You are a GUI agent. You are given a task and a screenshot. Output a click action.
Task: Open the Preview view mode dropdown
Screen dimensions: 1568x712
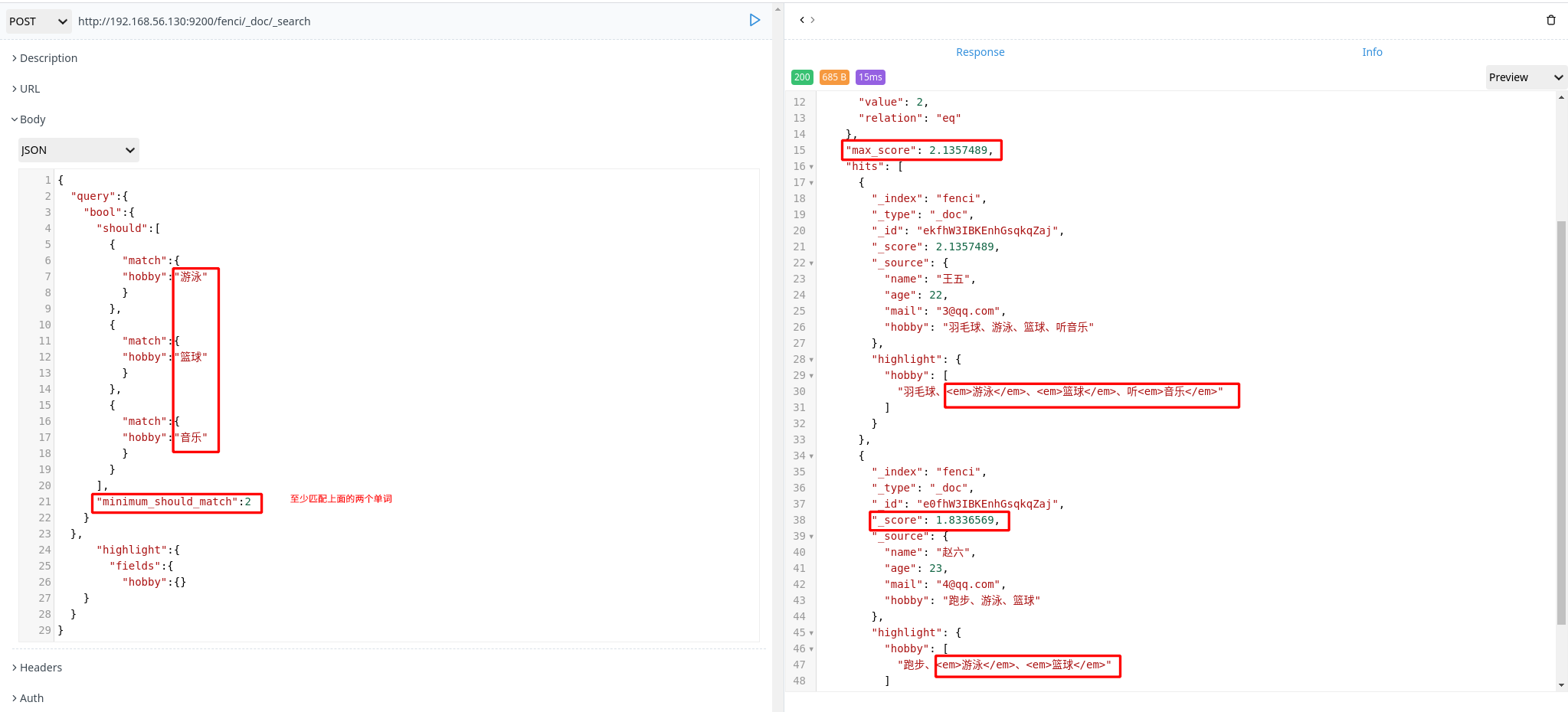(1524, 77)
